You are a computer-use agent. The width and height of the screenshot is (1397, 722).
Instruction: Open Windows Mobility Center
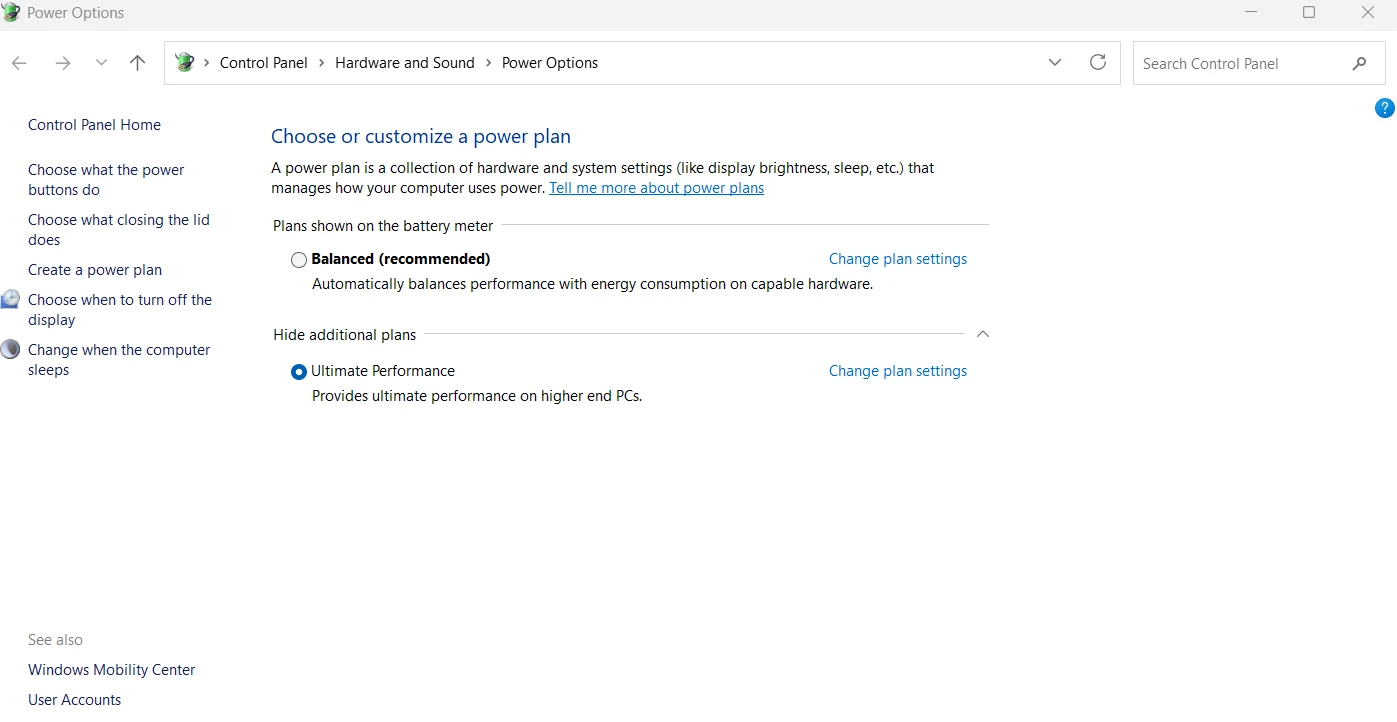pos(112,670)
